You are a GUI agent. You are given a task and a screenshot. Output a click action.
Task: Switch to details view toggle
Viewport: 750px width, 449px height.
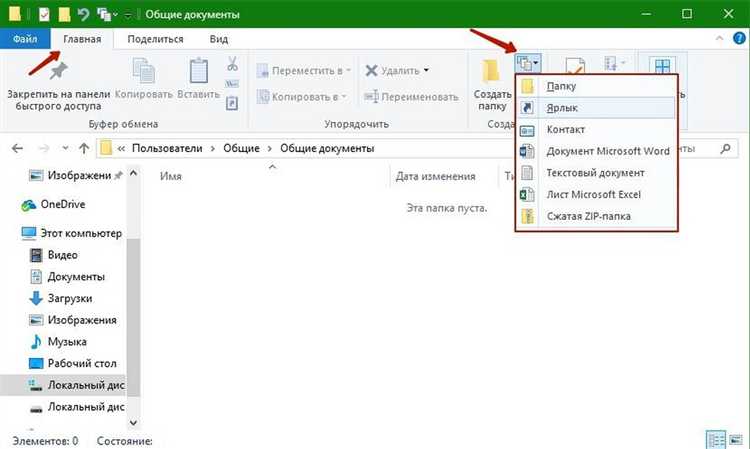tap(716, 440)
